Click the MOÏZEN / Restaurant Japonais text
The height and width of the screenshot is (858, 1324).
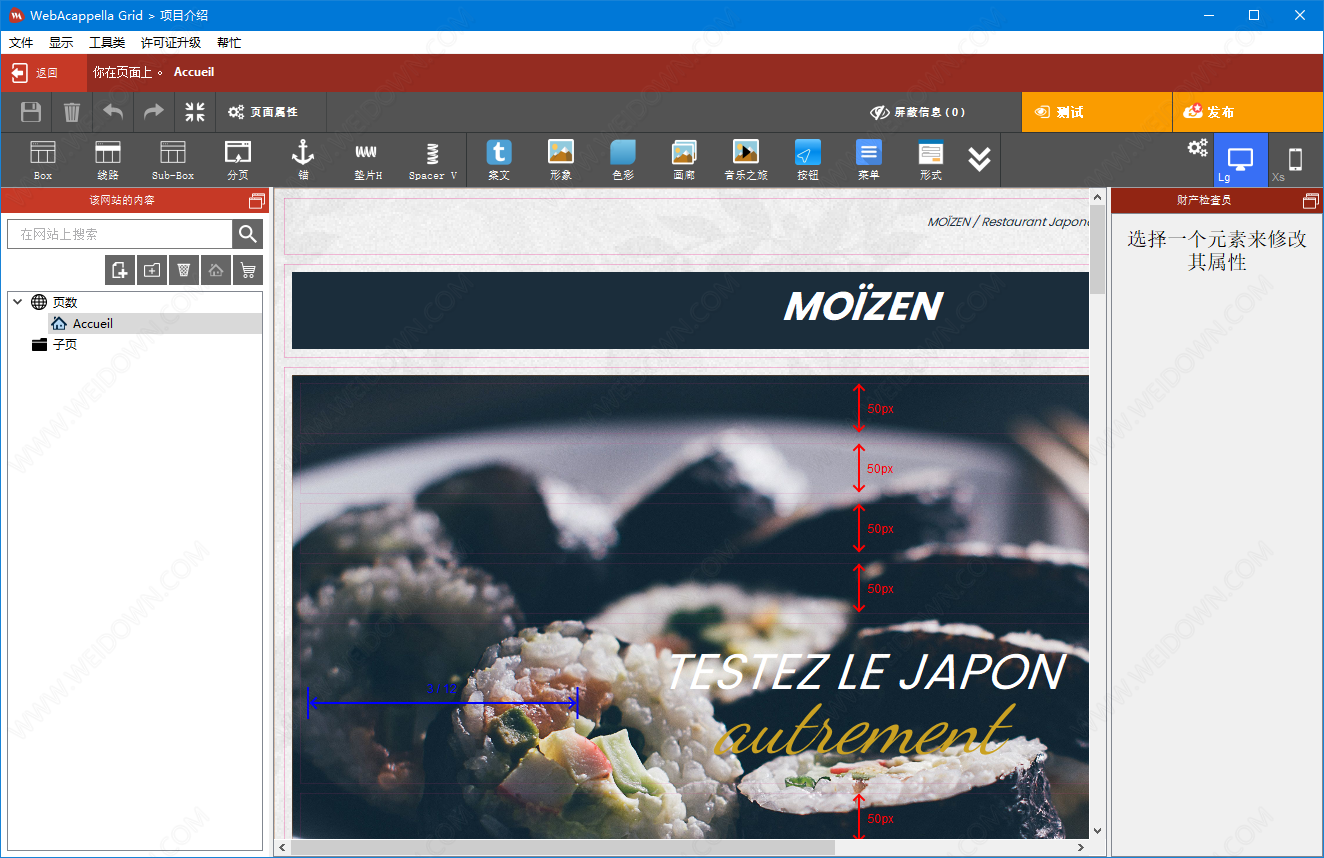pyautogui.click(x=1008, y=222)
